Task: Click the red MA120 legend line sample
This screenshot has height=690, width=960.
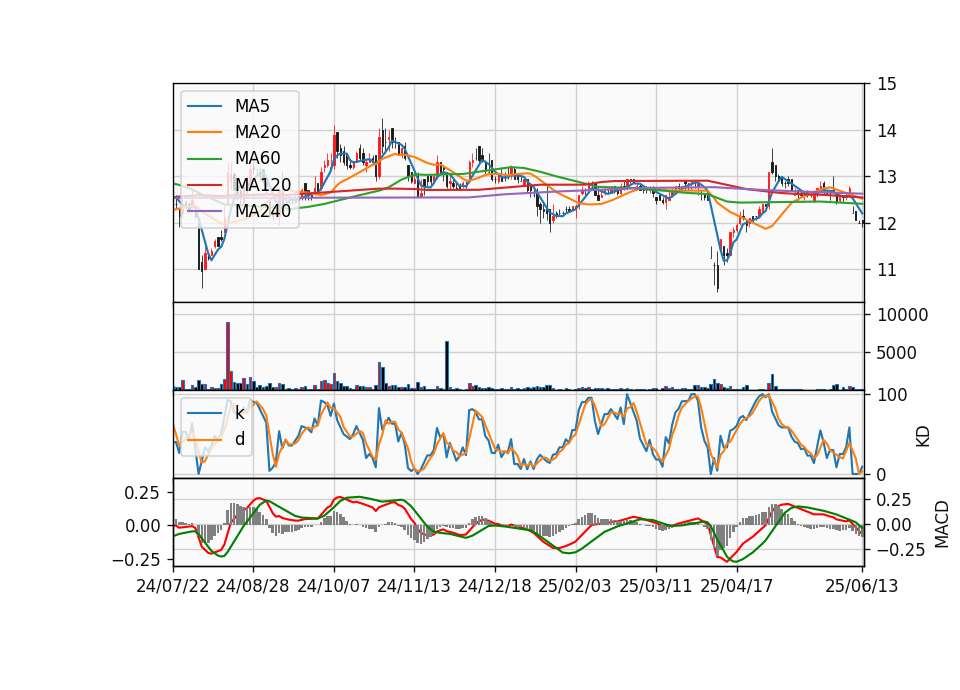Action: (x=204, y=185)
